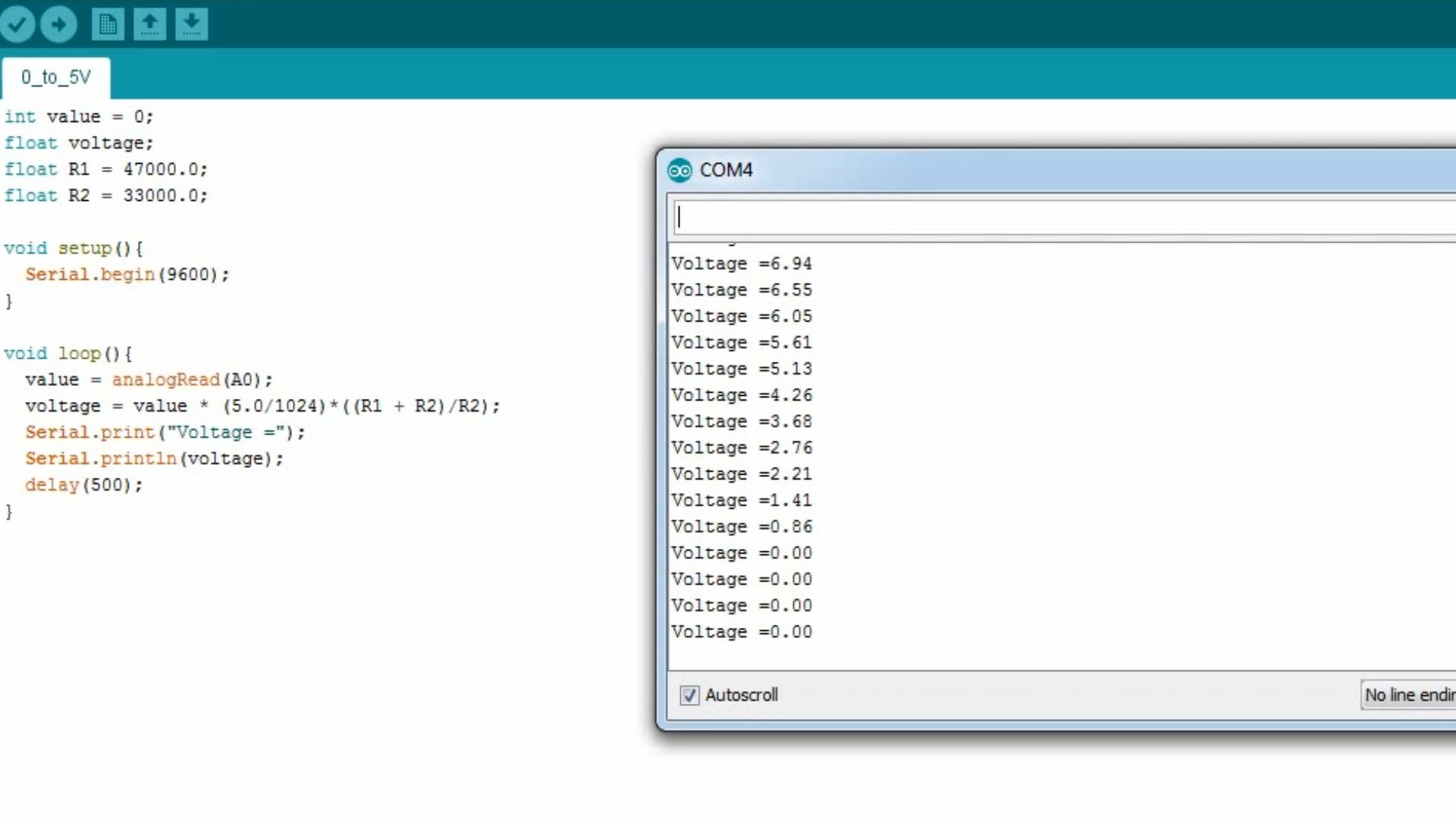Click the Open sketch up-arrow icon
Image resolution: width=1456 pixels, height=819 pixels.
point(149,24)
